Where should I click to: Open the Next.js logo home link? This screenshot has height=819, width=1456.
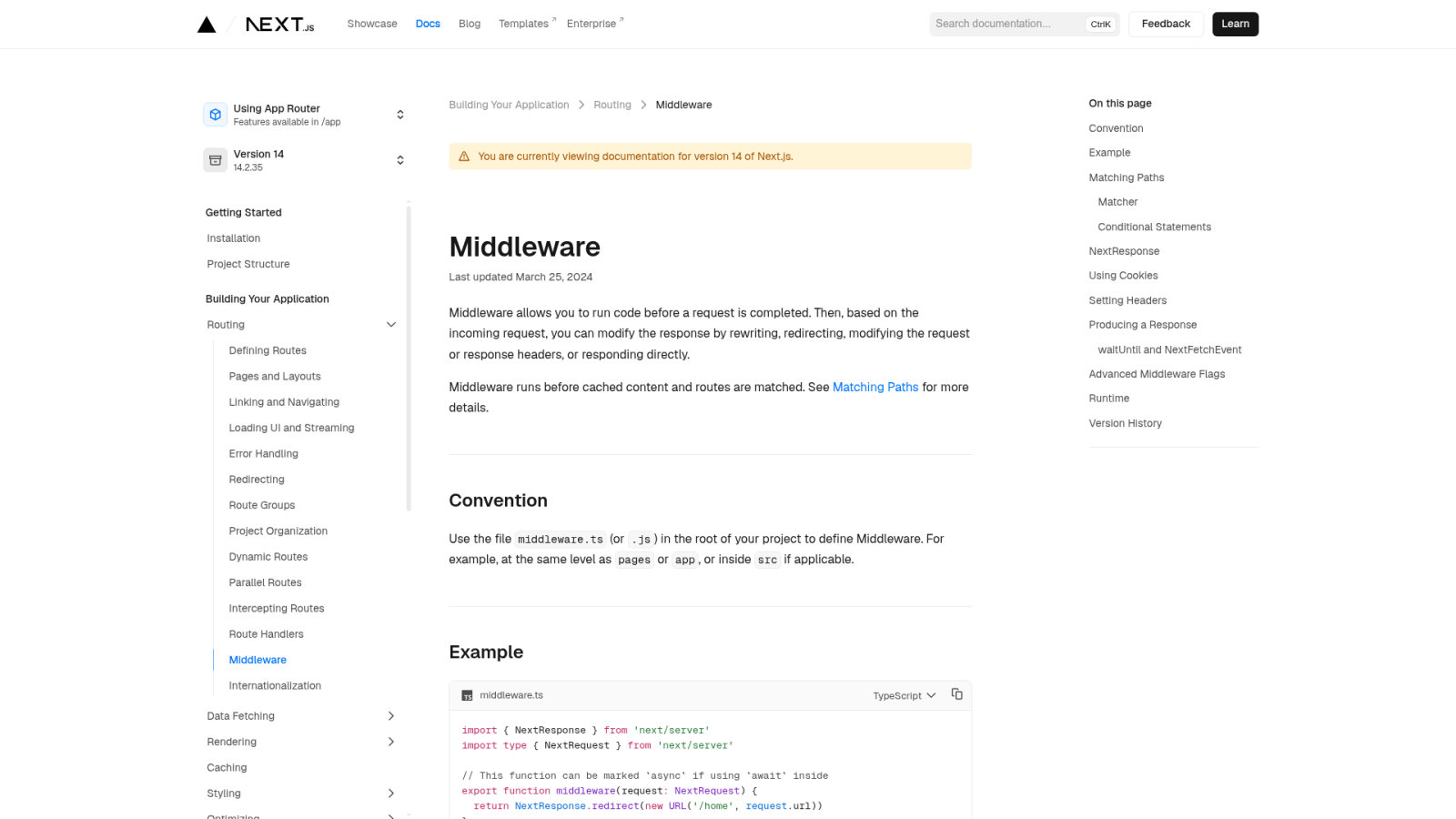279,25
